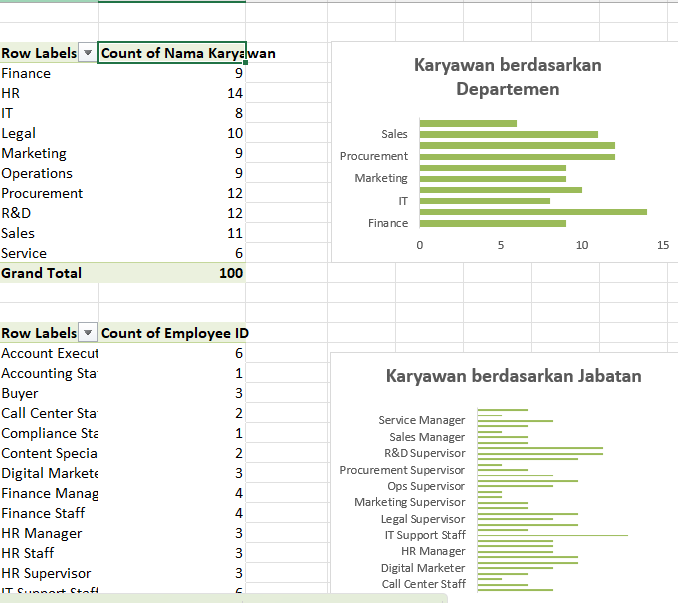
Task: Select the Sales count value 11
Action: coord(235,233)
